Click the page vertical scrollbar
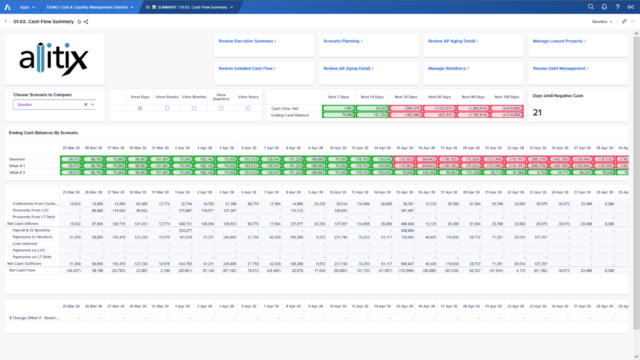Screen dimensions: 640x360 636,184
